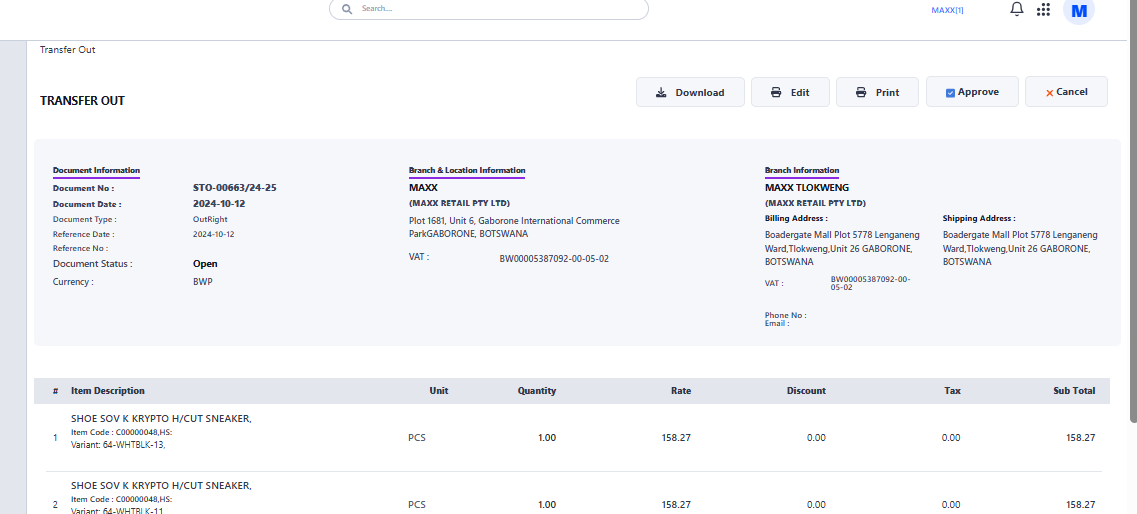Click the Document Information section heading

click(x=96, y=170)
